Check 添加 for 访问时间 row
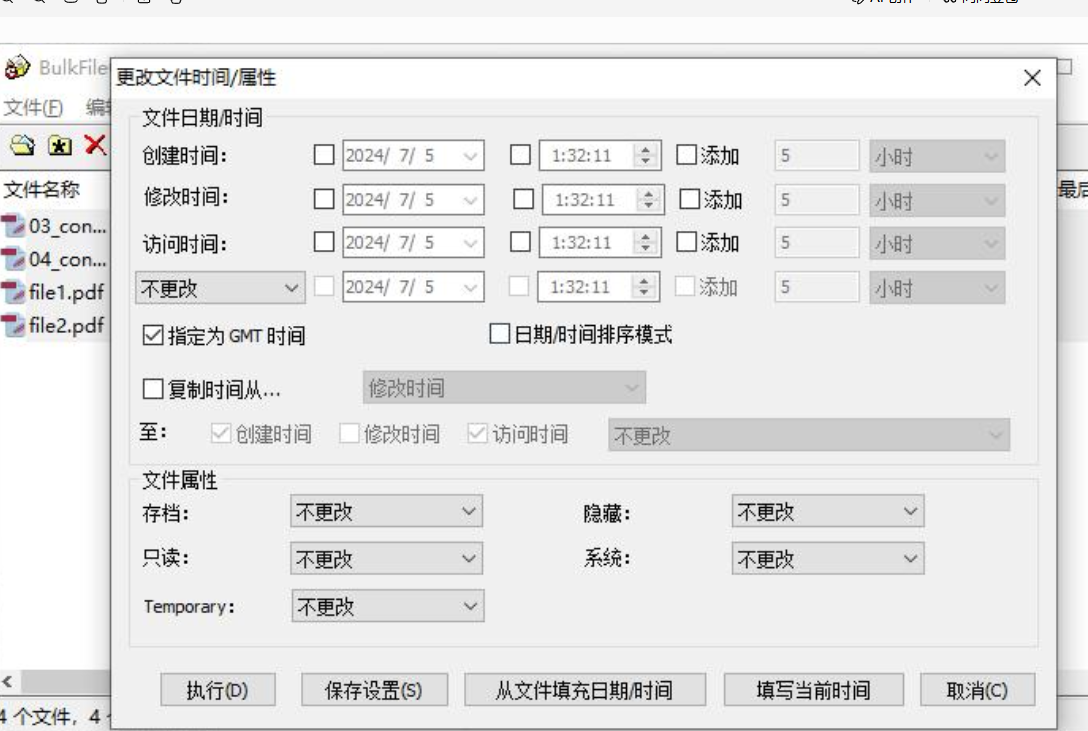1088x731 pixels. pos(686,242)
